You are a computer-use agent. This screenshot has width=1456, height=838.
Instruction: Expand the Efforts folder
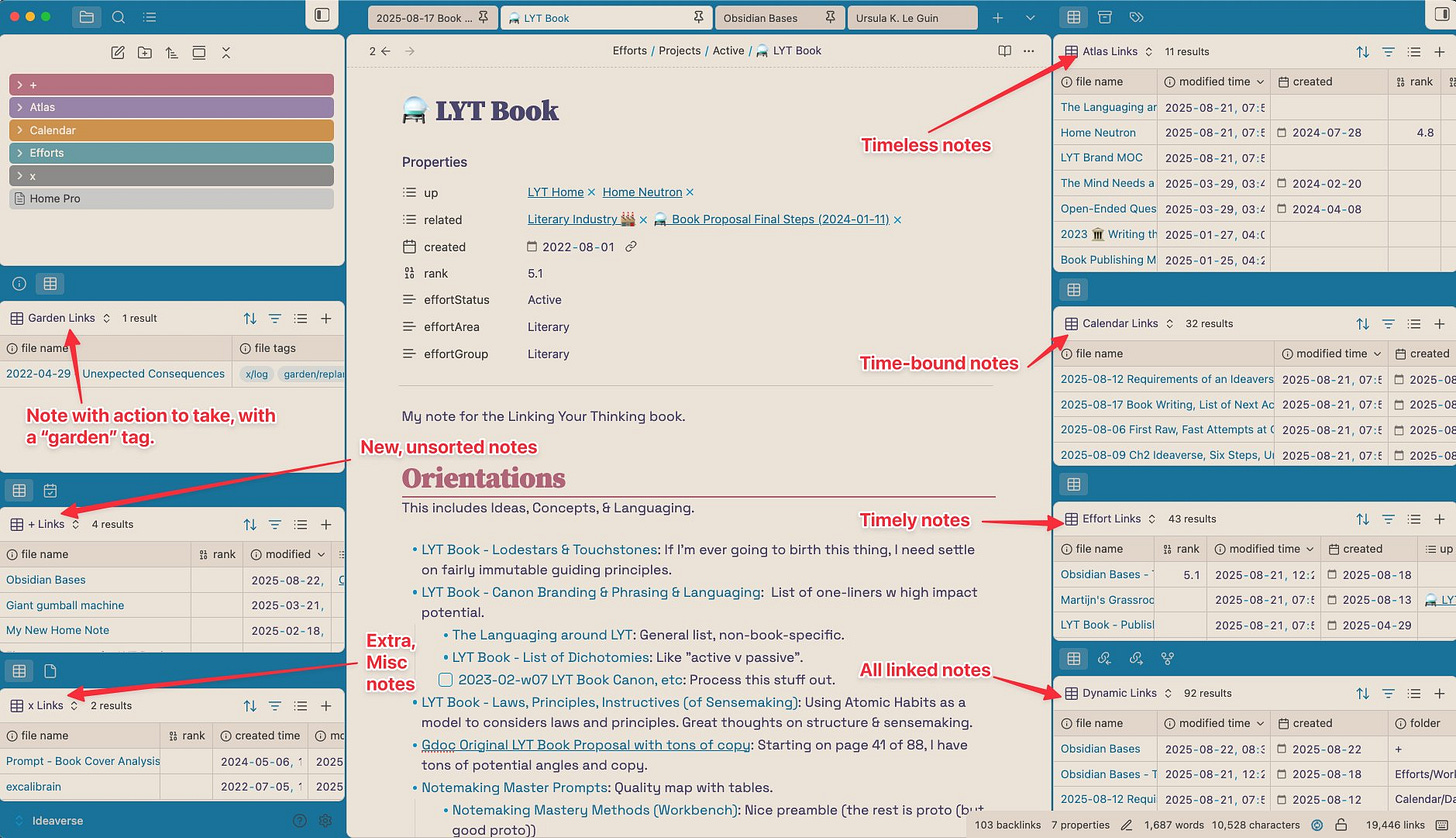point(171,153)
